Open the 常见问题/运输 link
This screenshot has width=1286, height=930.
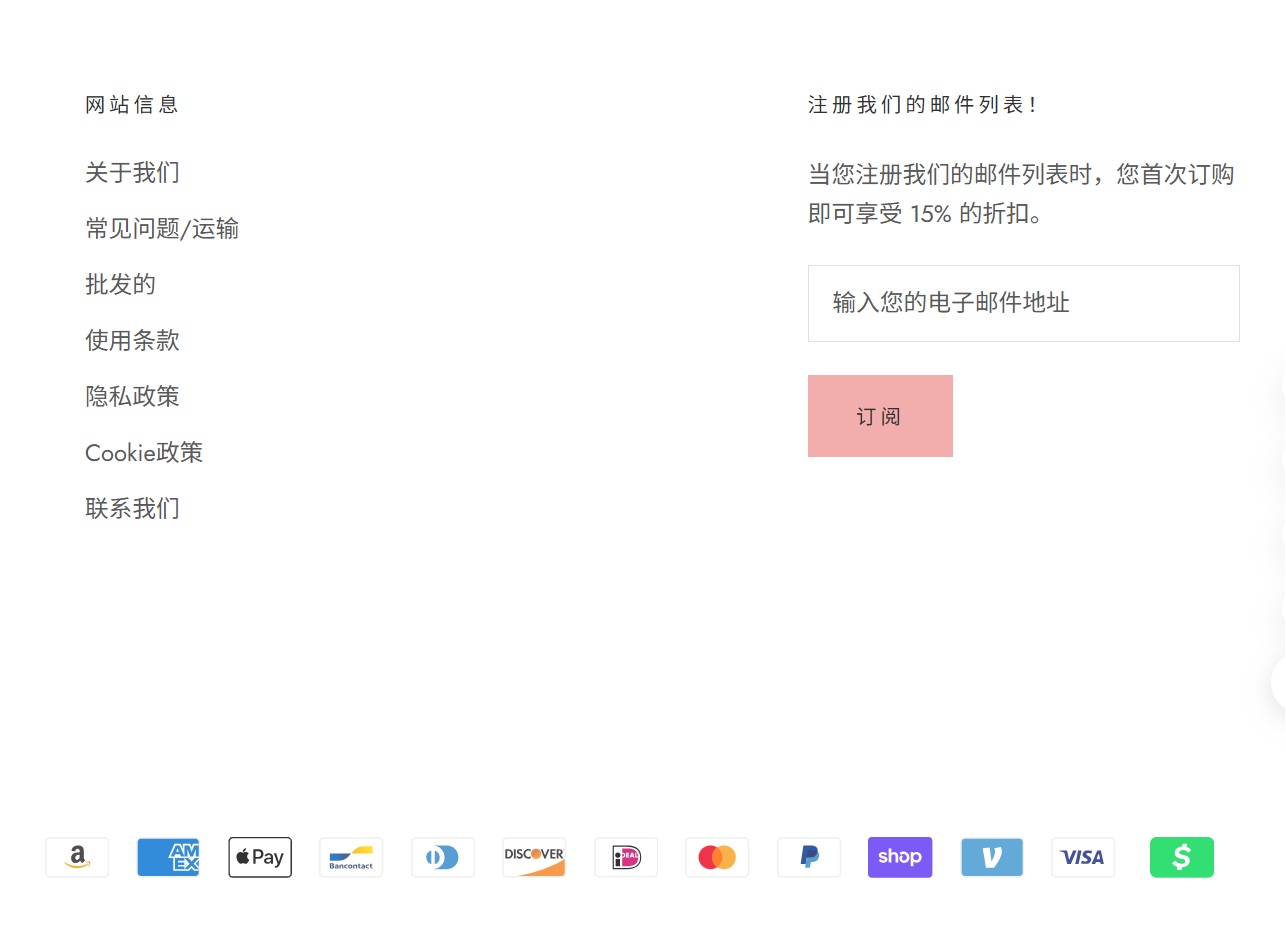coord(162,228)
